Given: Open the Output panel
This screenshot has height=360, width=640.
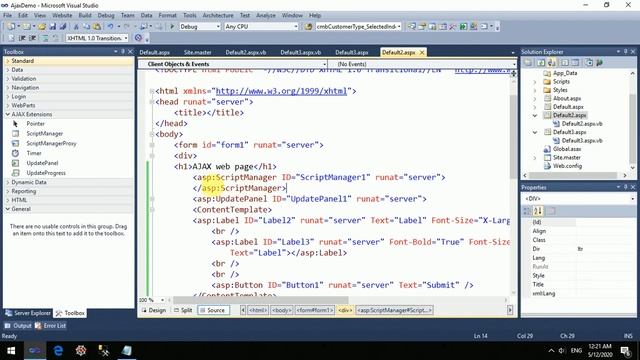Looking at the screenshot, I should [x=18, y=326].
